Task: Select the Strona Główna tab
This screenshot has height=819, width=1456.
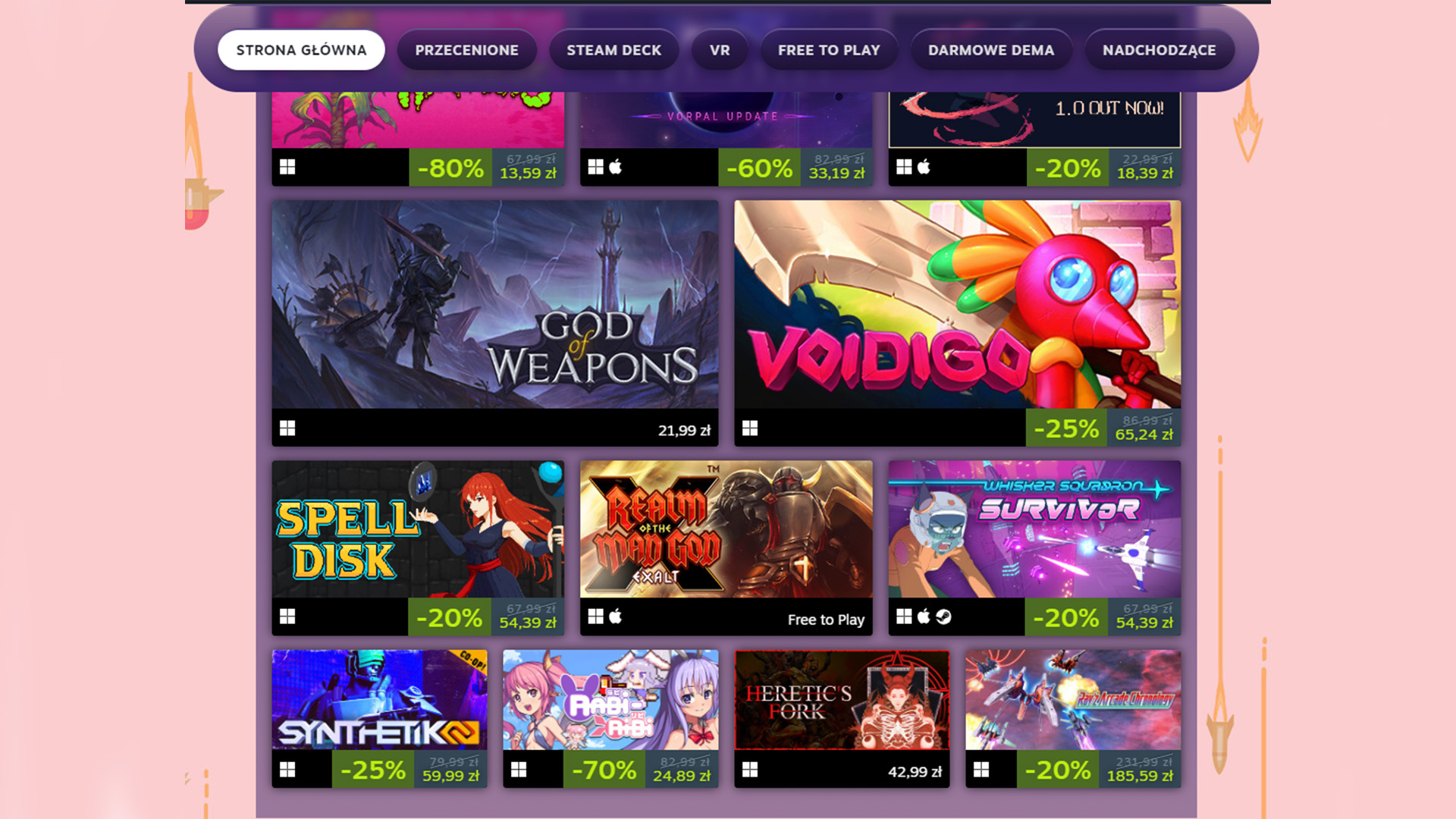Action: (x=301, y=50)
